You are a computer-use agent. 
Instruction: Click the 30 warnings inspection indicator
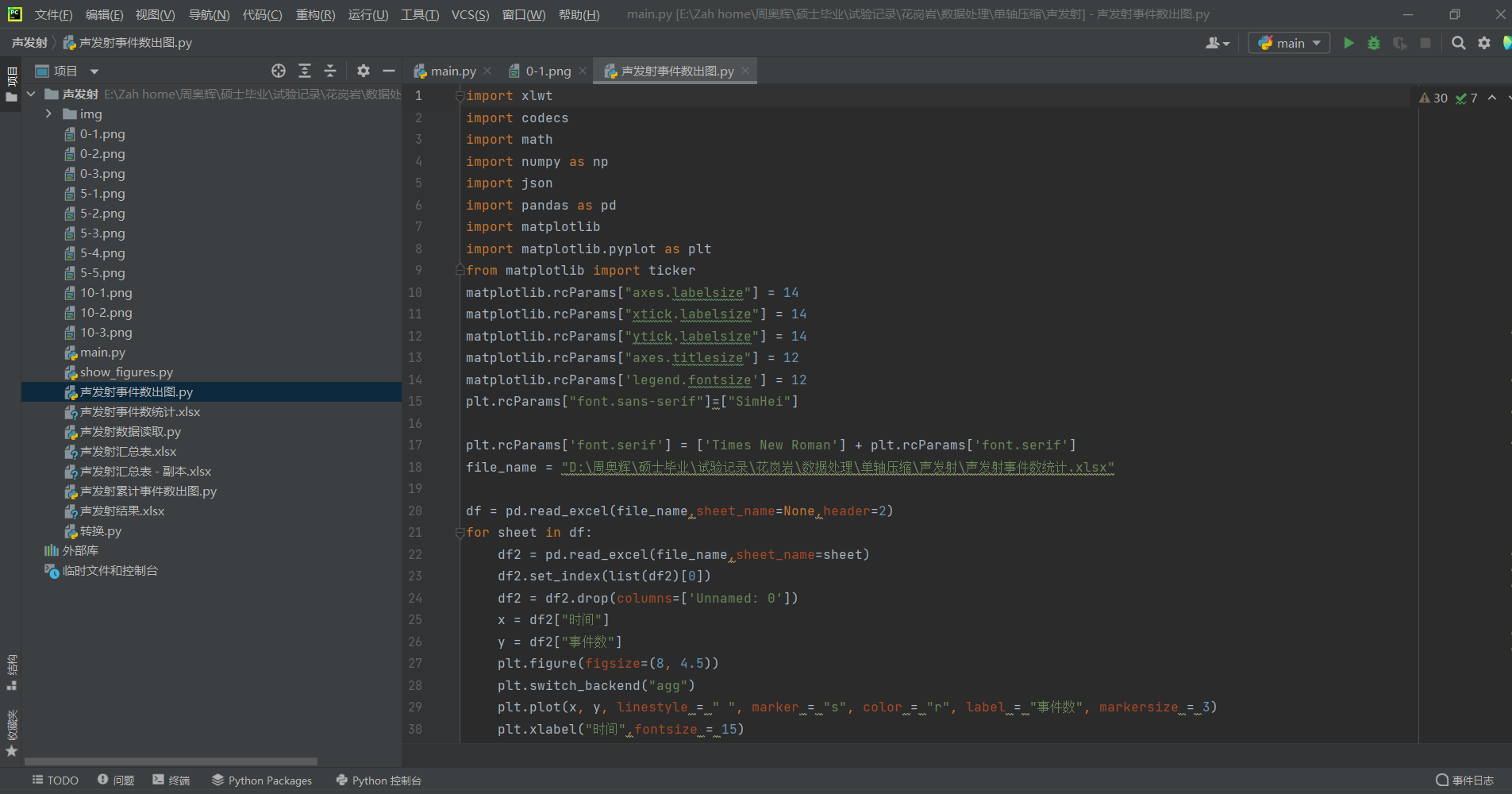point(1433,98)
